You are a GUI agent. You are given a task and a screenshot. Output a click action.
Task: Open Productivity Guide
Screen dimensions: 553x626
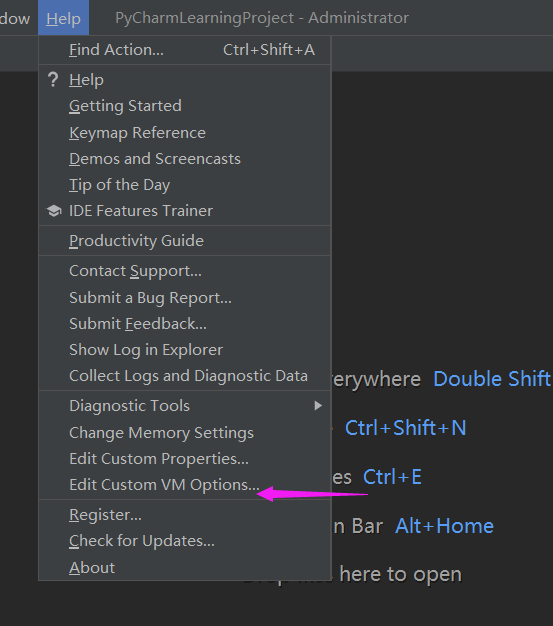coord(184,241)
